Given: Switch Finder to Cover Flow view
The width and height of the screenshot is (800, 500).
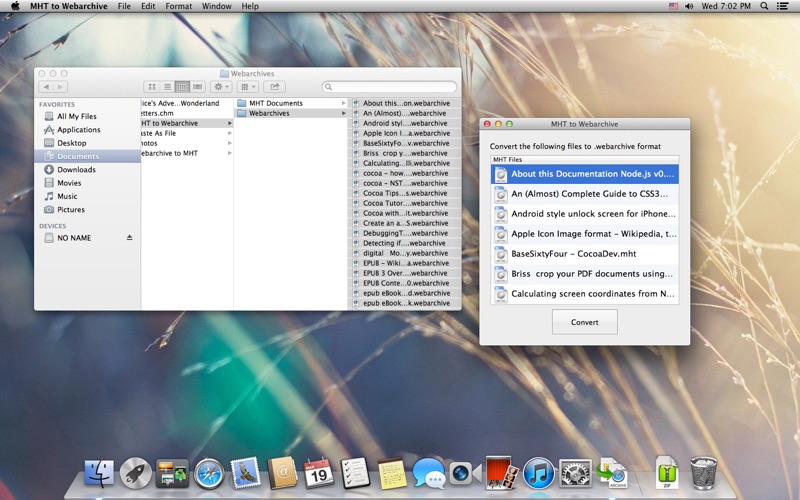Looking at the screenshot, I should (197, 87).
